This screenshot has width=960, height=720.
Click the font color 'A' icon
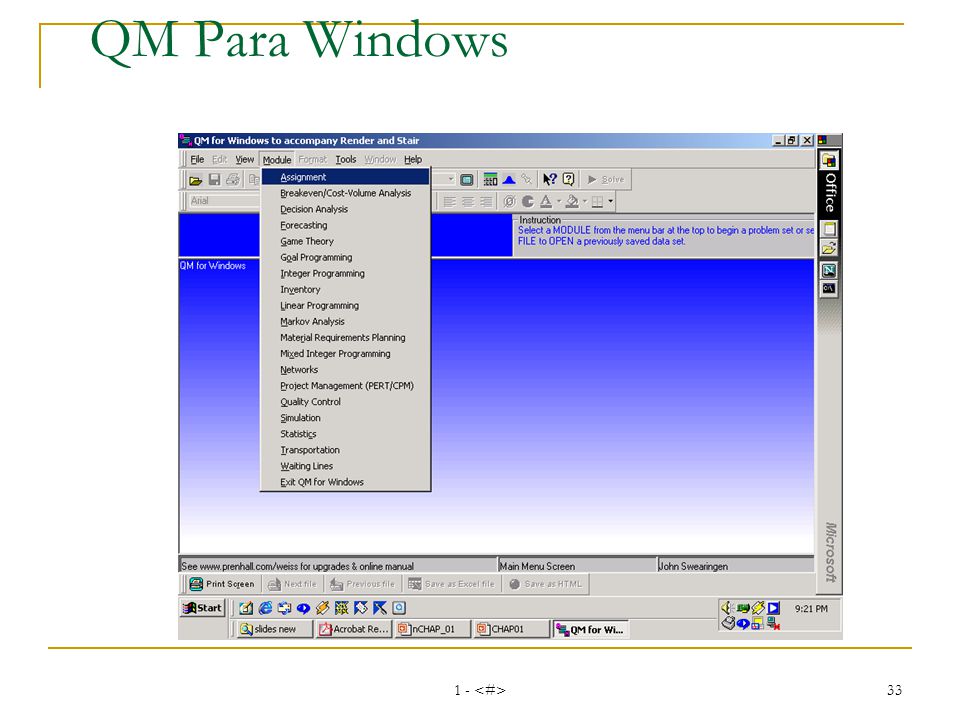(546, 201)
